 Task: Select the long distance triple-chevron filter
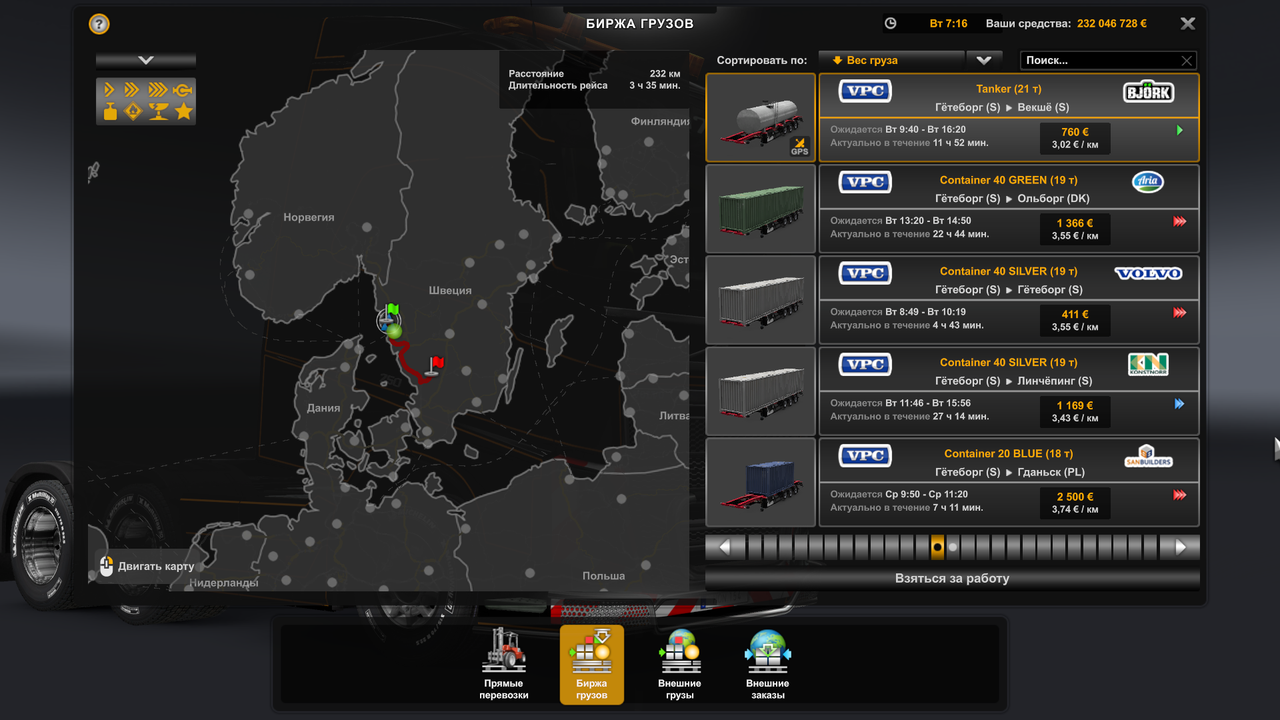click(157, 89)
